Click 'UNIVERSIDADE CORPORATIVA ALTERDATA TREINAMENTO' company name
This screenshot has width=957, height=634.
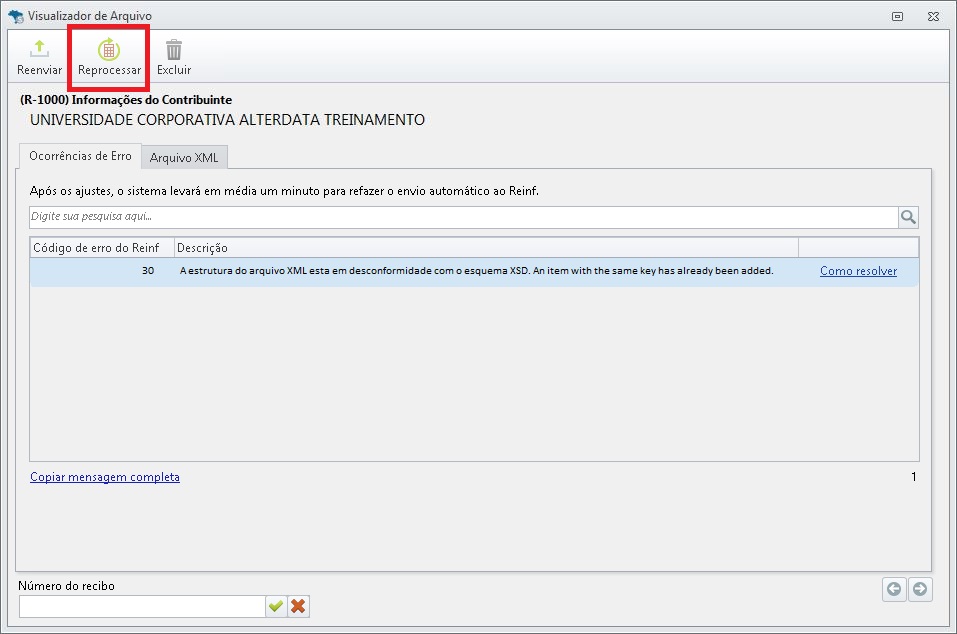tap(227, 120)
